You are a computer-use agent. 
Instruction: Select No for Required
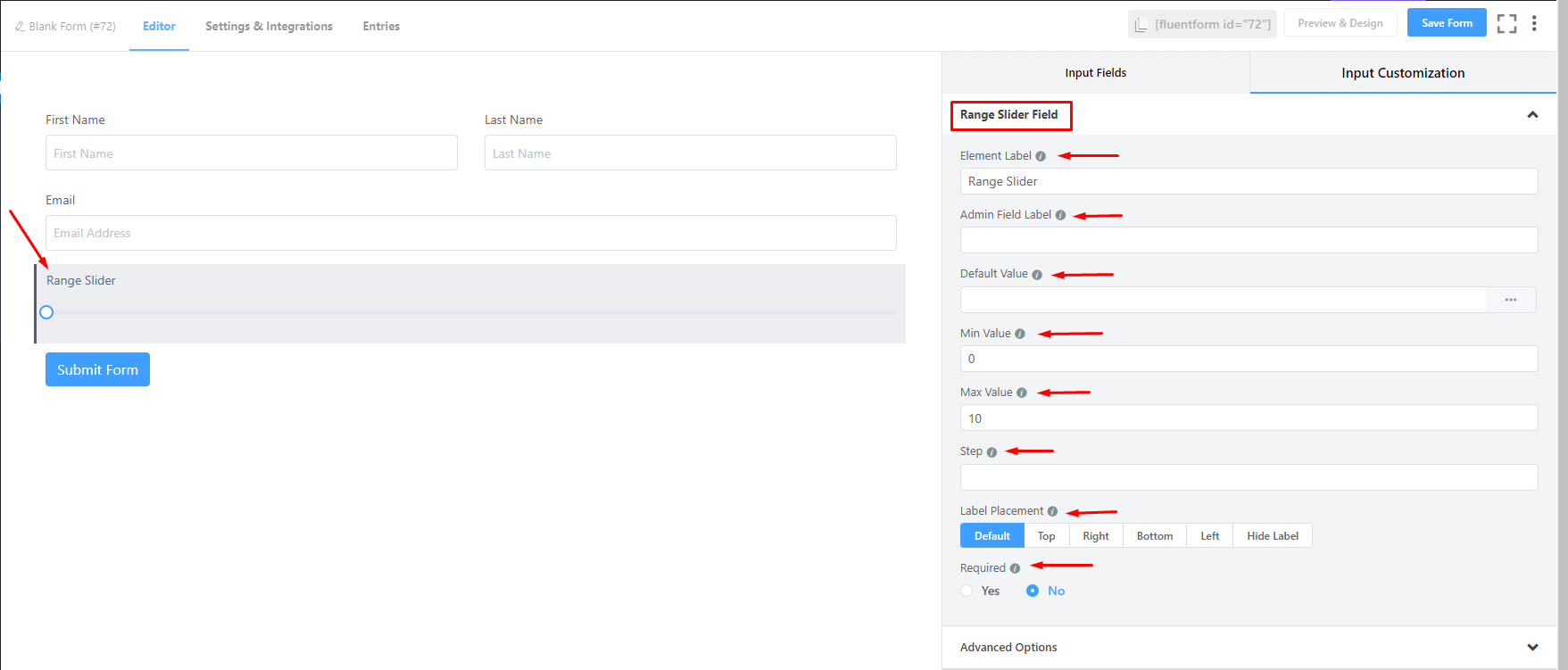pos(1033,591)
